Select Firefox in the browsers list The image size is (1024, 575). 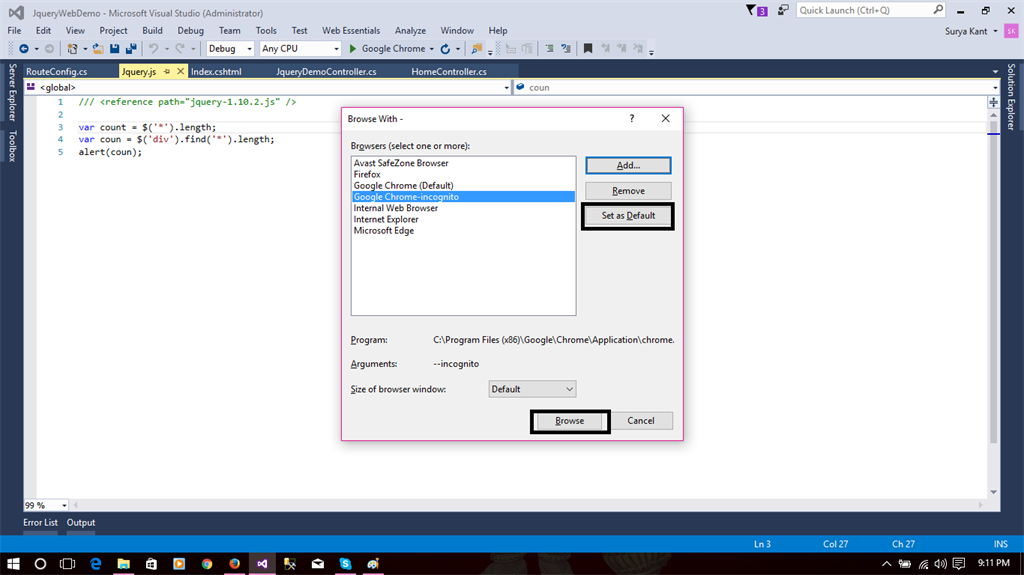click(x=367, y=174)
